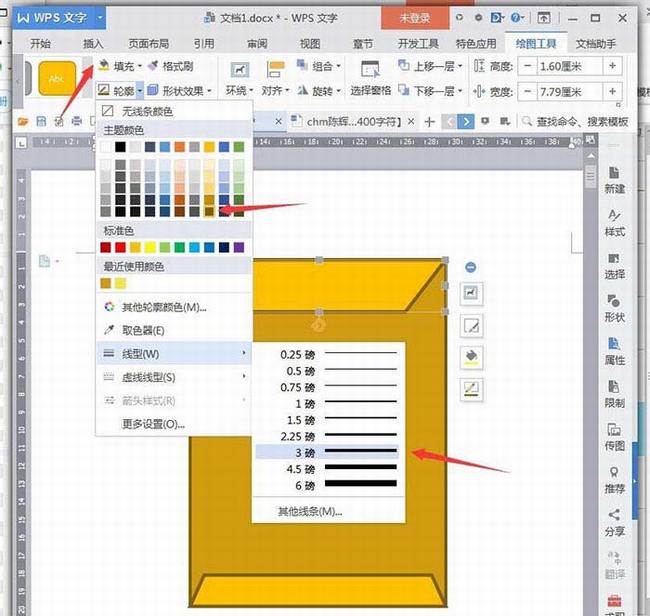
Task: Open 其他轮廓颜色(M)... dialog
Action: coord(173,307)
